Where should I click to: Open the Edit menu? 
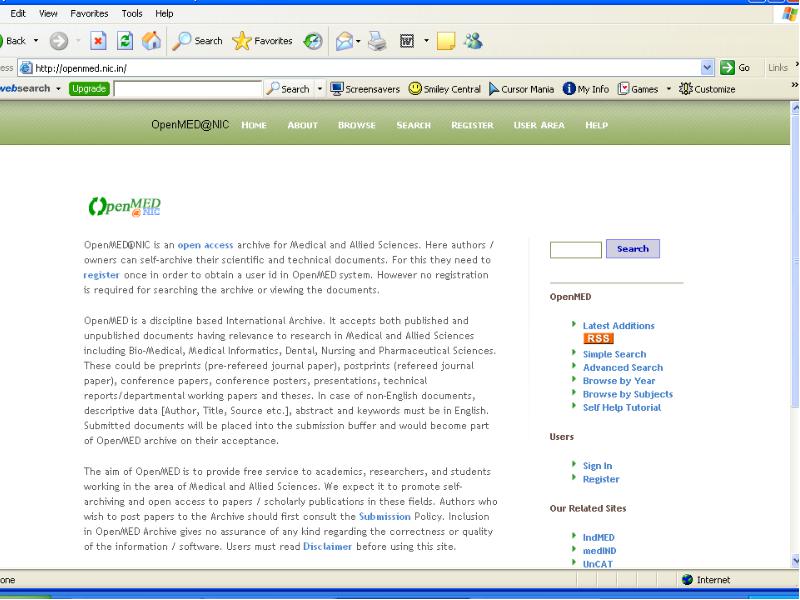point(18,14)
